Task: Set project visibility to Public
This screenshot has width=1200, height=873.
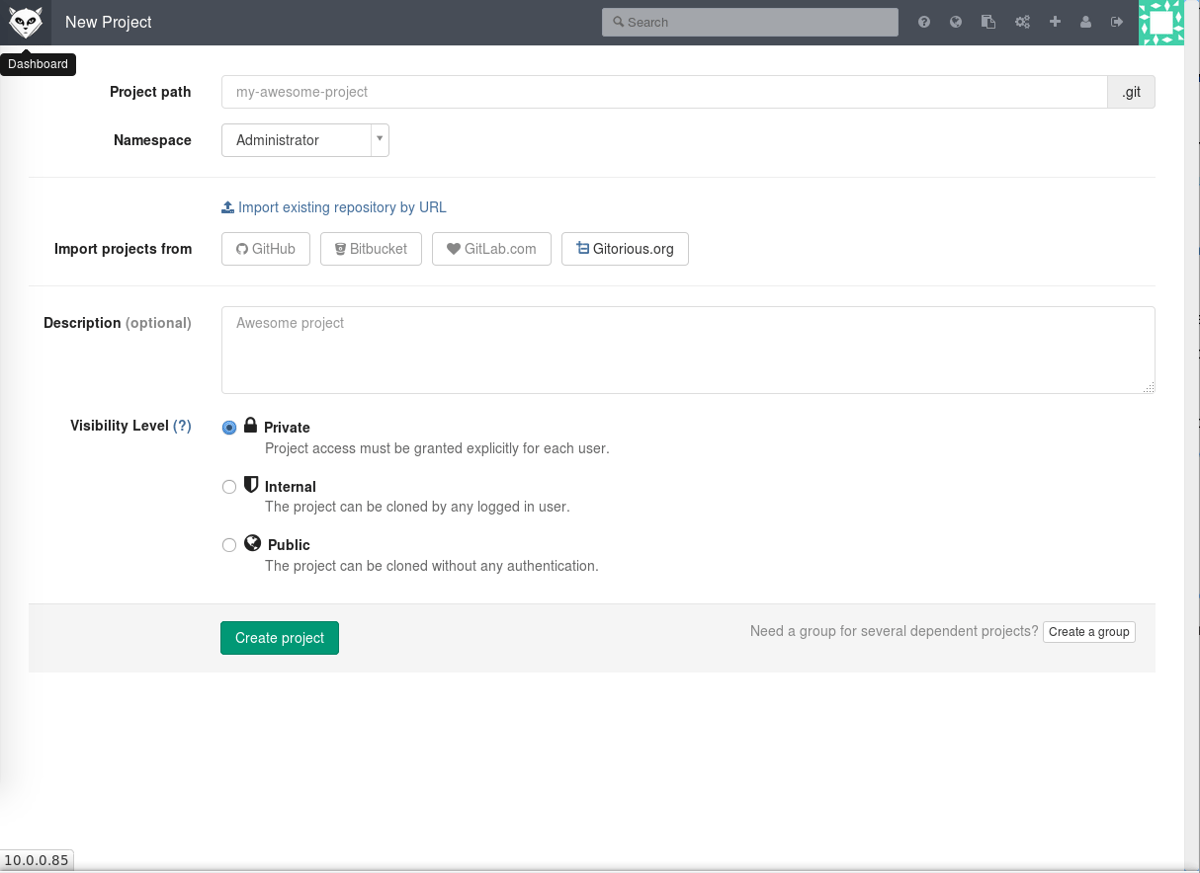Action: 228,544
